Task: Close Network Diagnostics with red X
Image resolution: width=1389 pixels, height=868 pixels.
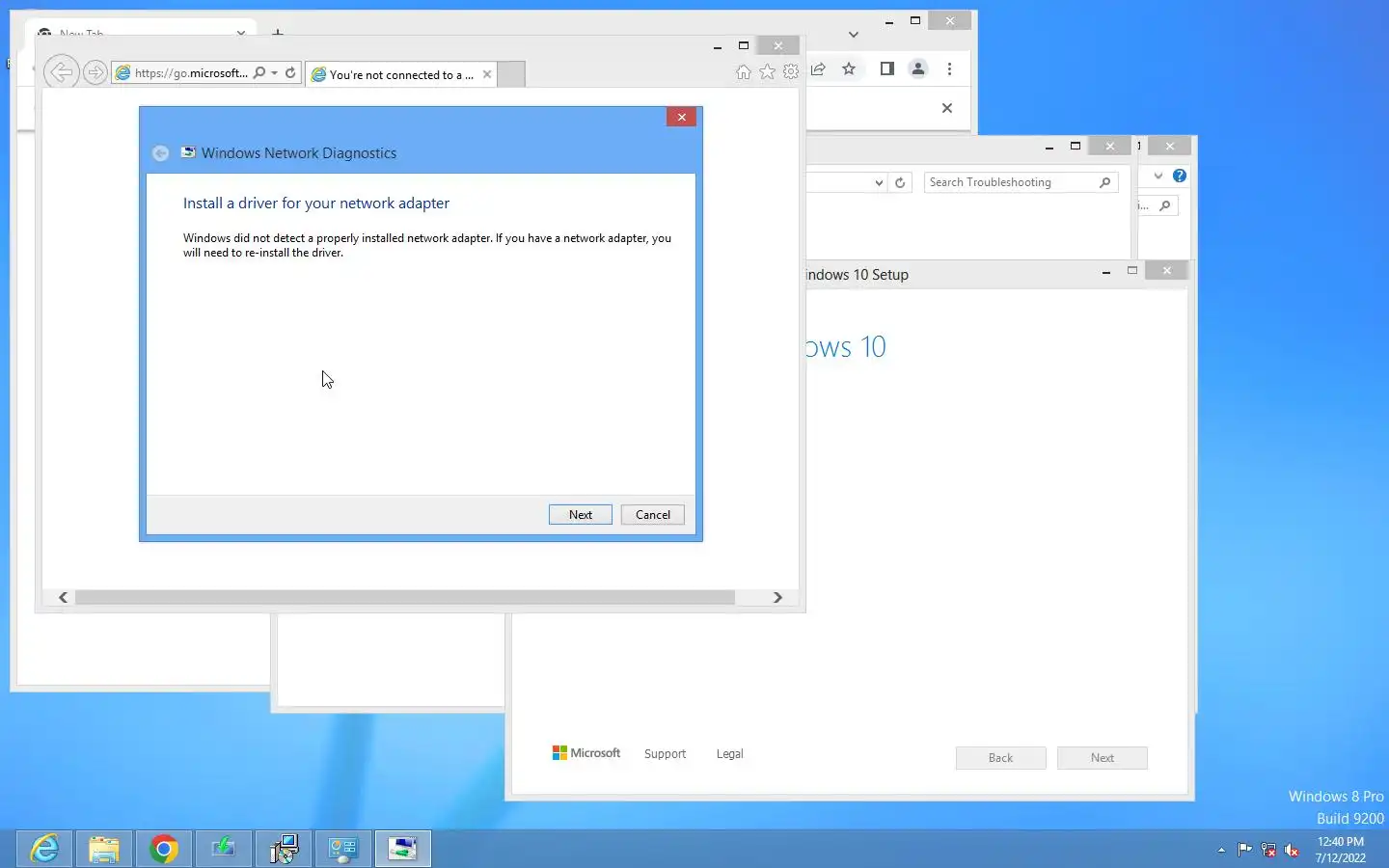Action: [x=682, y=117]
